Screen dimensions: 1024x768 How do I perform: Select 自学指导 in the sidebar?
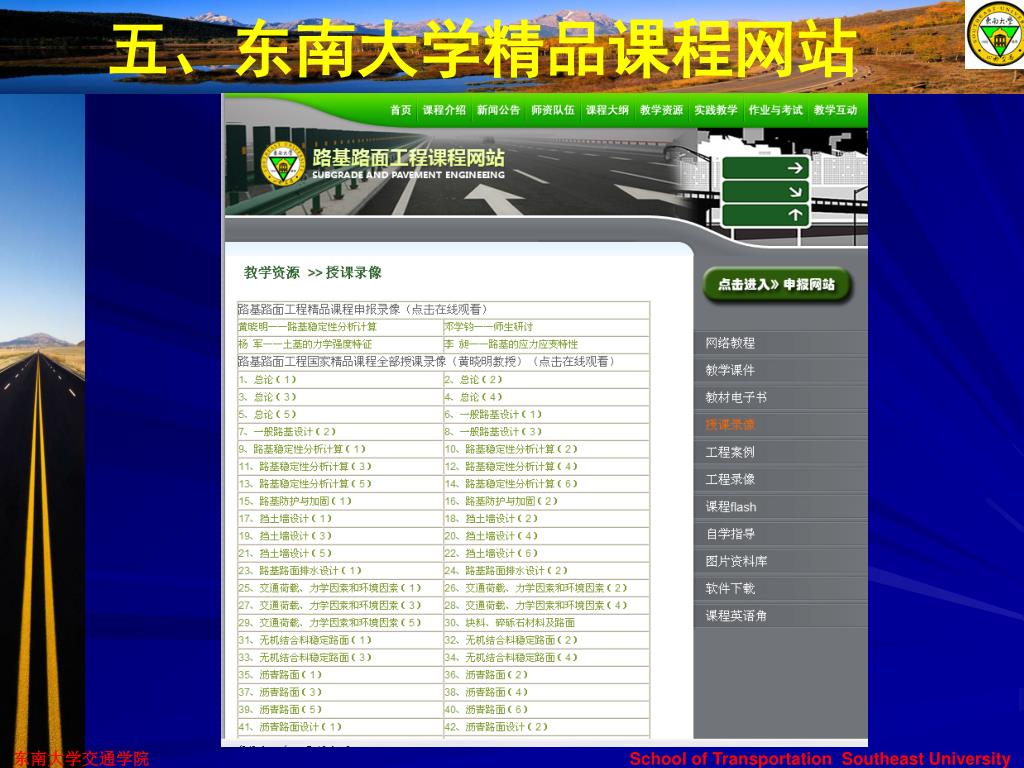coord(730,534)
